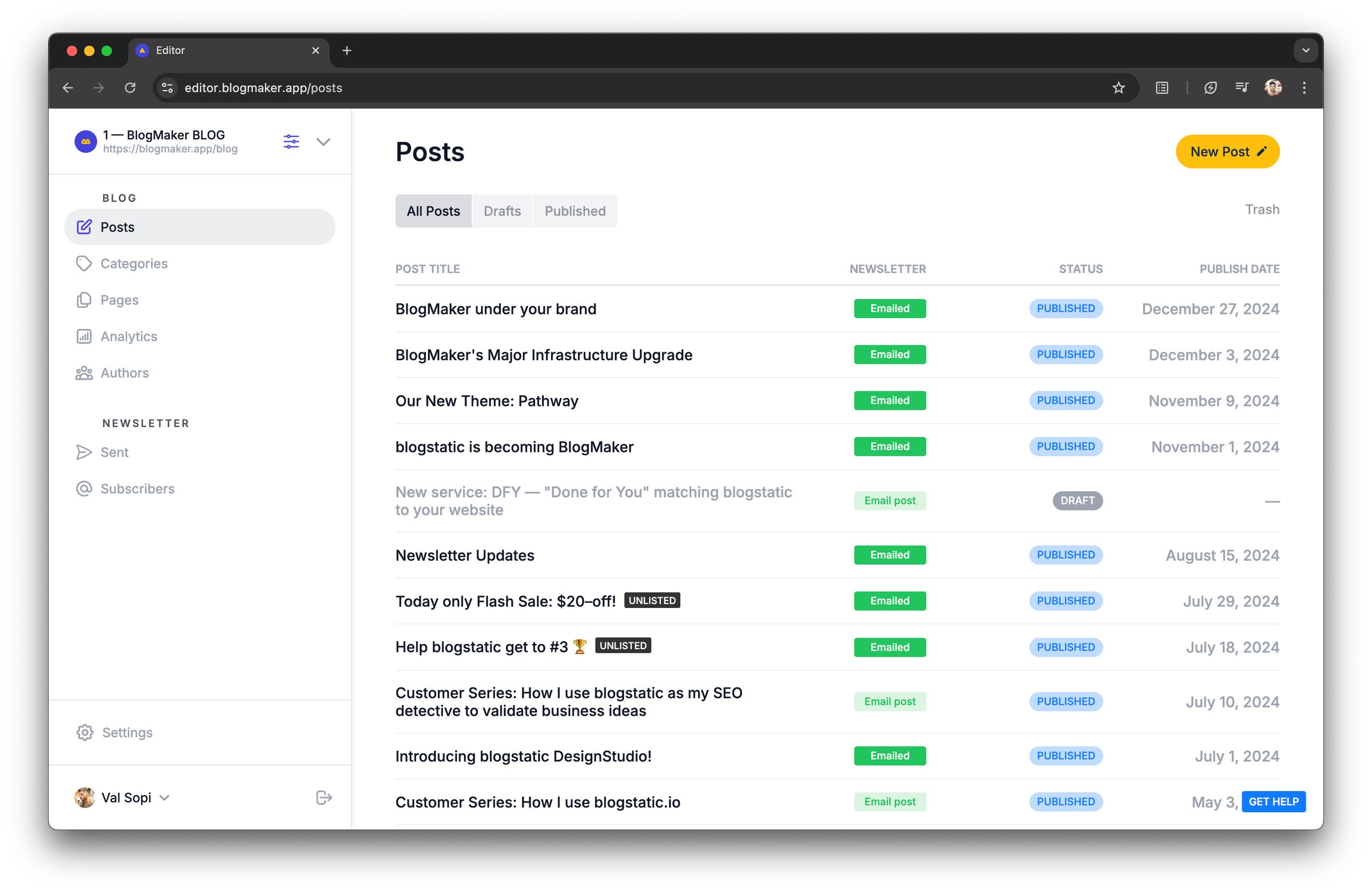Open the Pages section
Image resolution: width=1372 pixels, height=894 pixels.
(x=84, y=300)
